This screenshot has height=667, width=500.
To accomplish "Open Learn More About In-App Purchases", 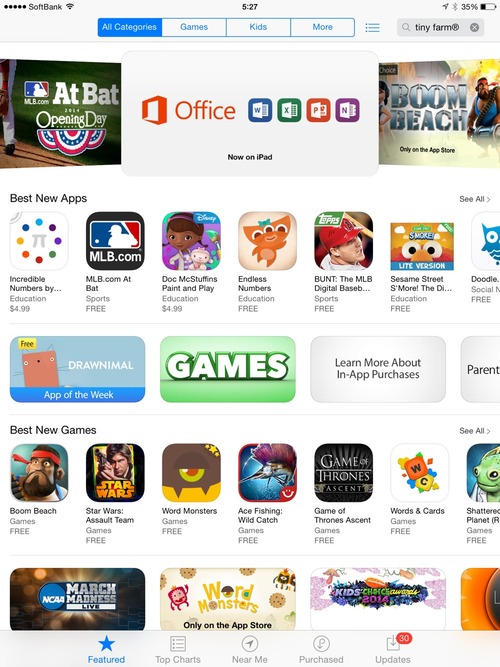I will click(x=378, y=369).
